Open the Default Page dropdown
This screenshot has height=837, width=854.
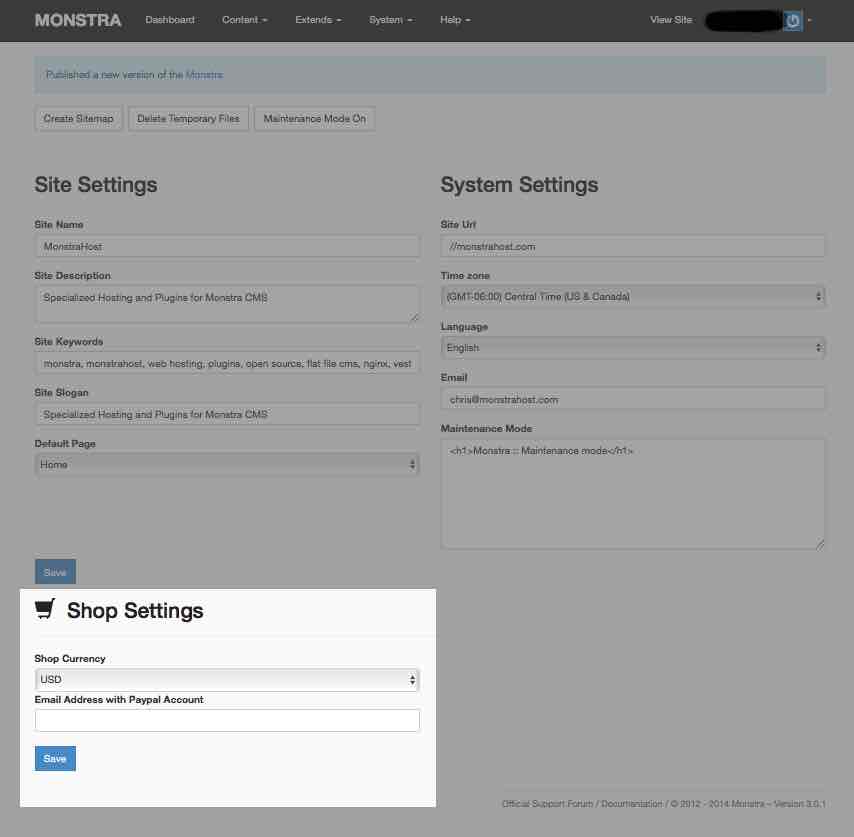point(227,464)
